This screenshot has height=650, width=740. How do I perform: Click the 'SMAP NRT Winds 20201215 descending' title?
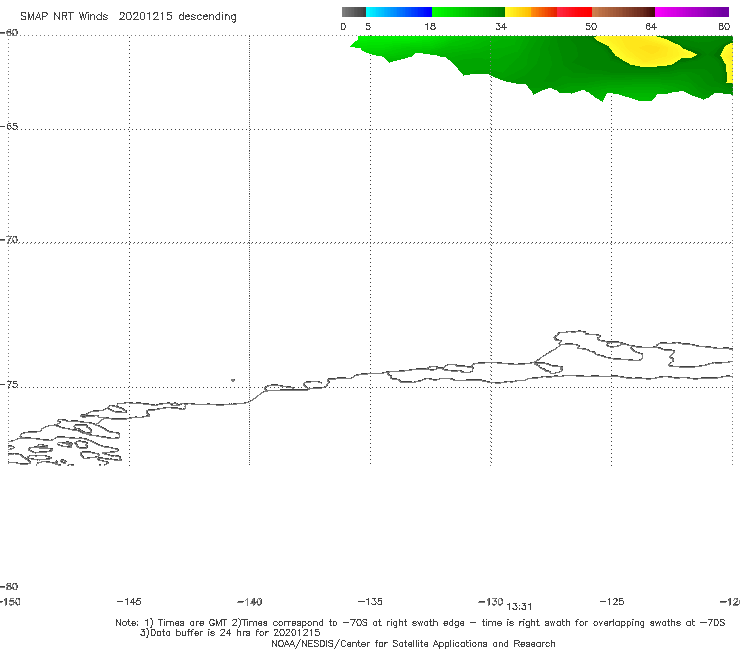(x=128, y=17)
